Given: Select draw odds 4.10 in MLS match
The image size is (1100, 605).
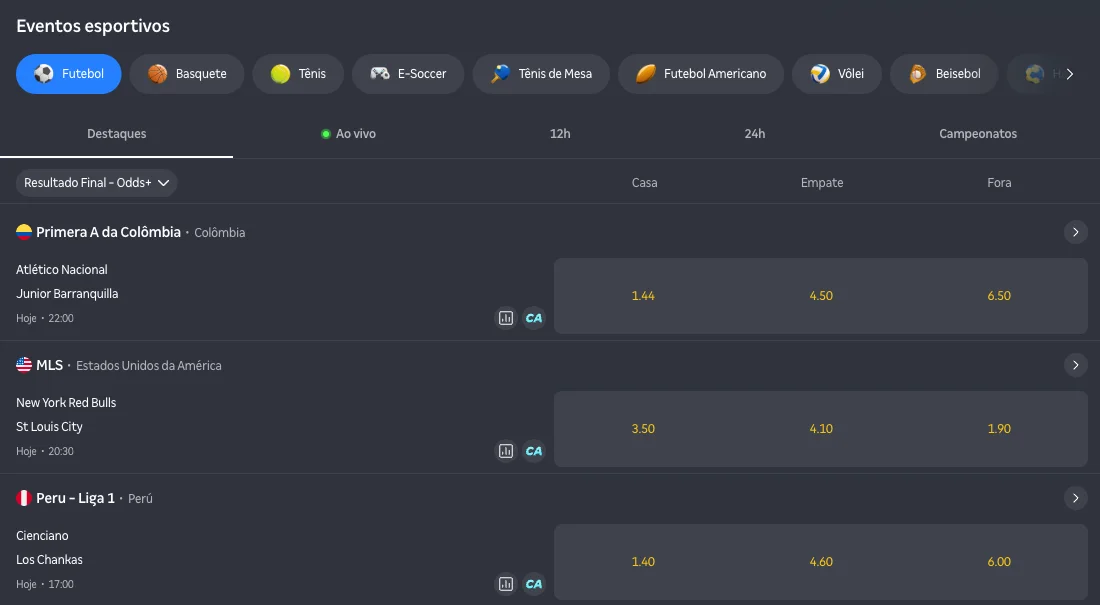Looking at the screenshot, I should 821,429.
